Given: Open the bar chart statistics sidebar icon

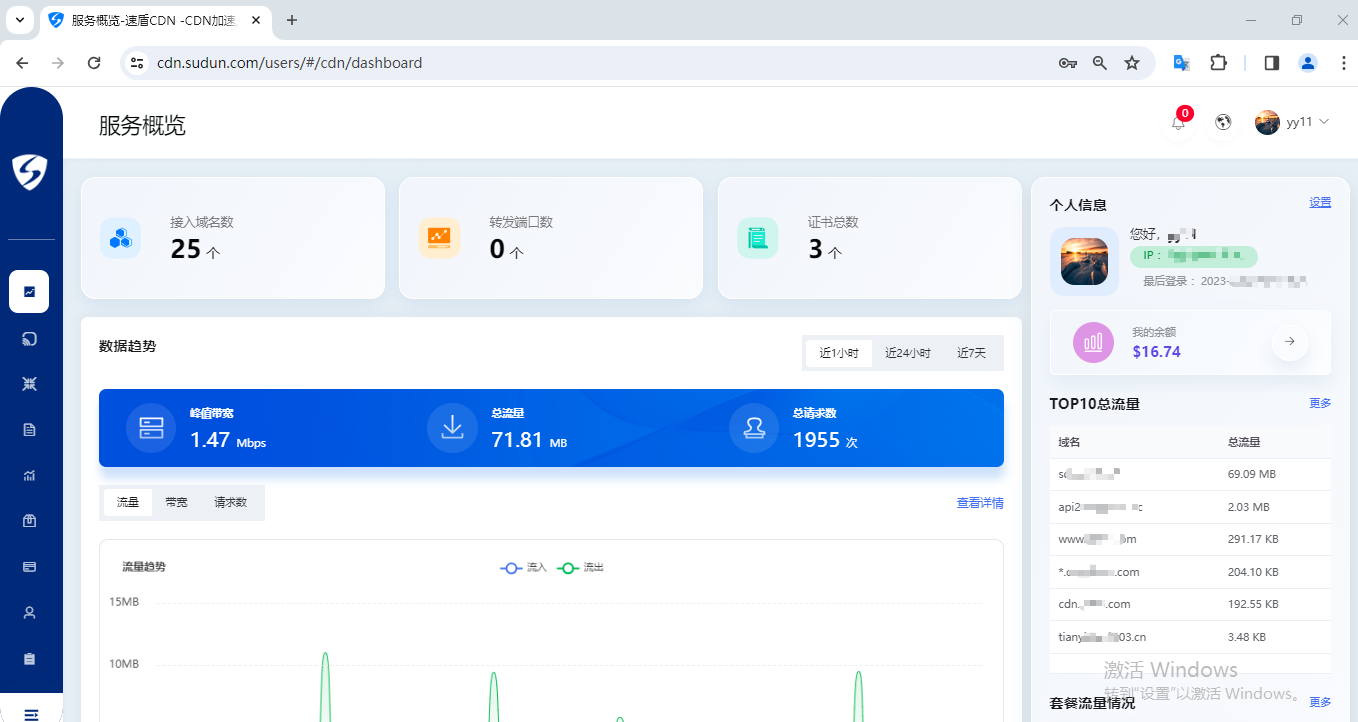Looking at the screenshot, I should [29, 476].
